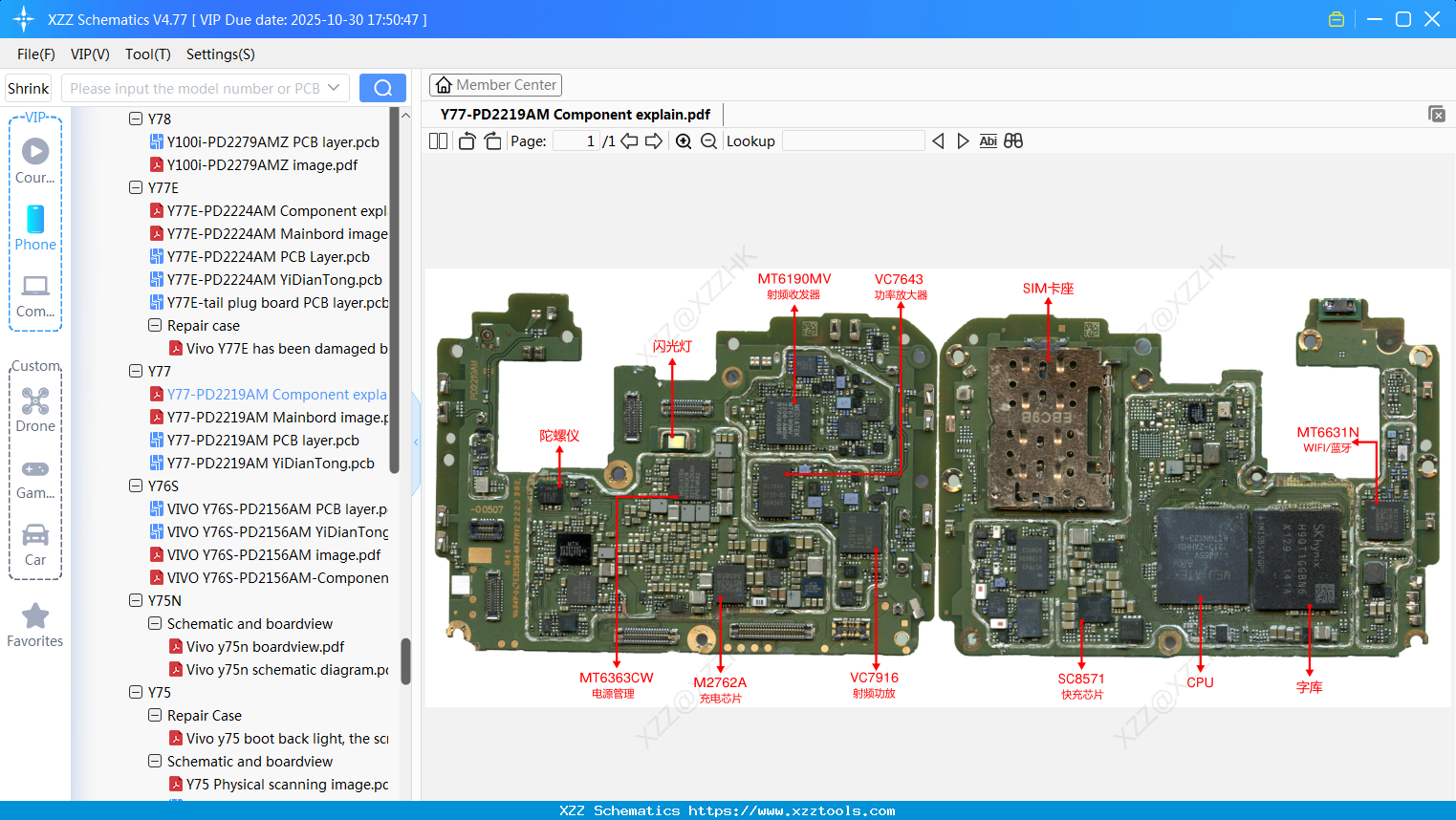Collapse the Y76S tree section
Viewport: 1456px width, 820px height.
[x=136, y=486]
